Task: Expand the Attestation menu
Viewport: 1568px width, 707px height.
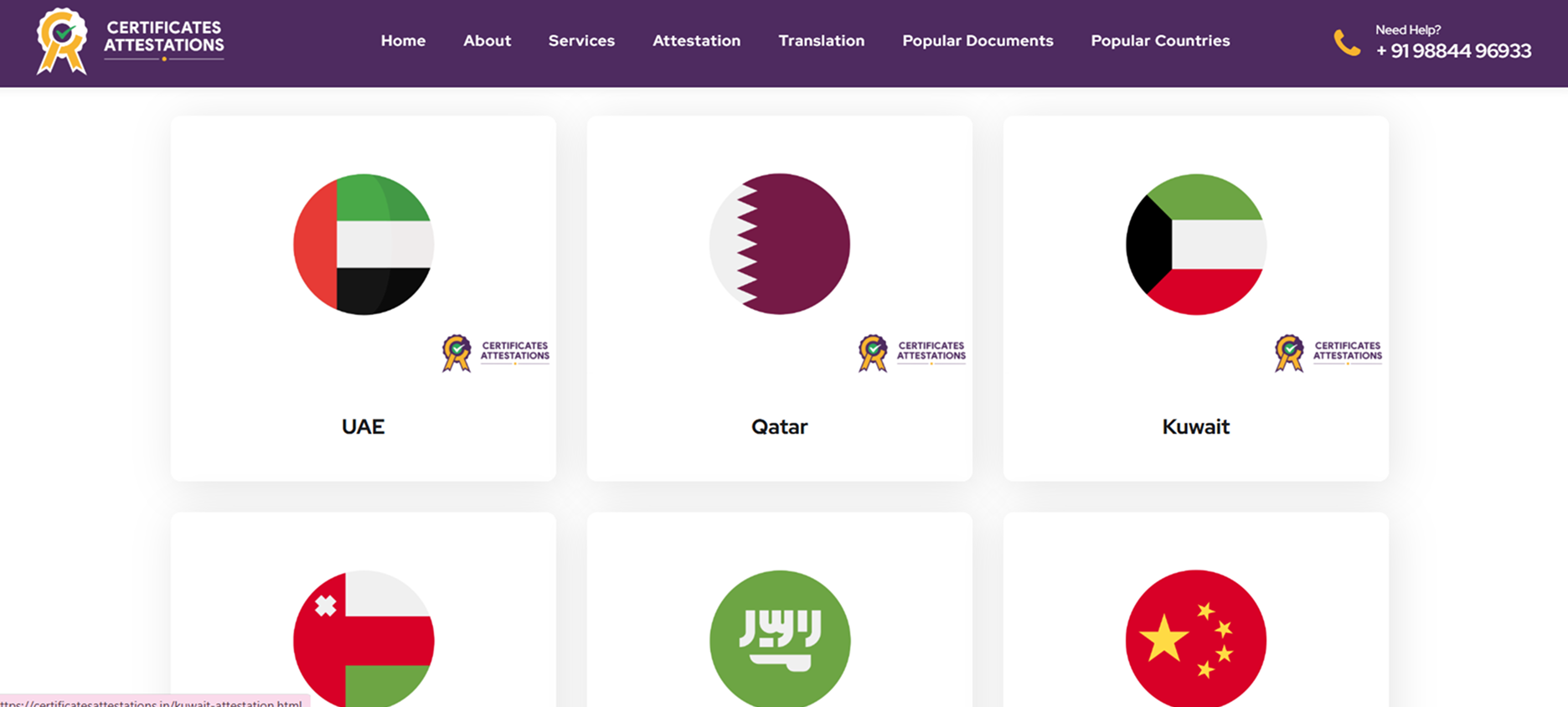Action: tap(696, 40)
